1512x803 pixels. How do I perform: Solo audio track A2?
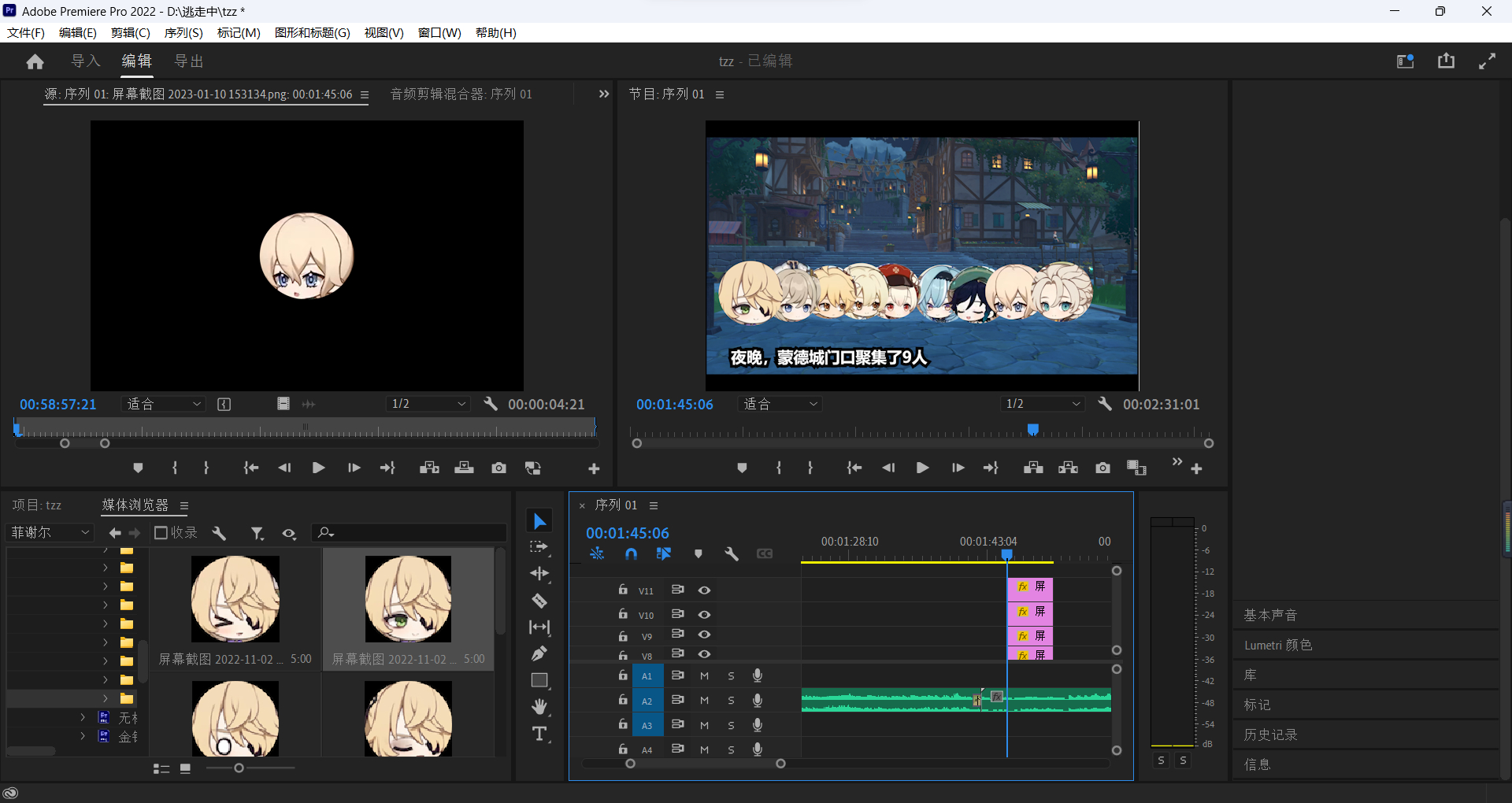click(731, 701)
